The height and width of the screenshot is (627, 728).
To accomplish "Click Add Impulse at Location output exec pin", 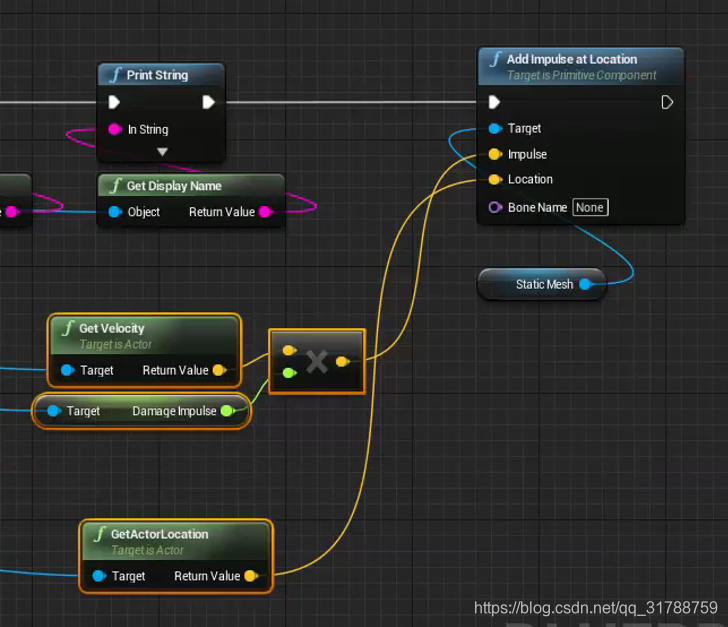I will [x=667, y=102].
